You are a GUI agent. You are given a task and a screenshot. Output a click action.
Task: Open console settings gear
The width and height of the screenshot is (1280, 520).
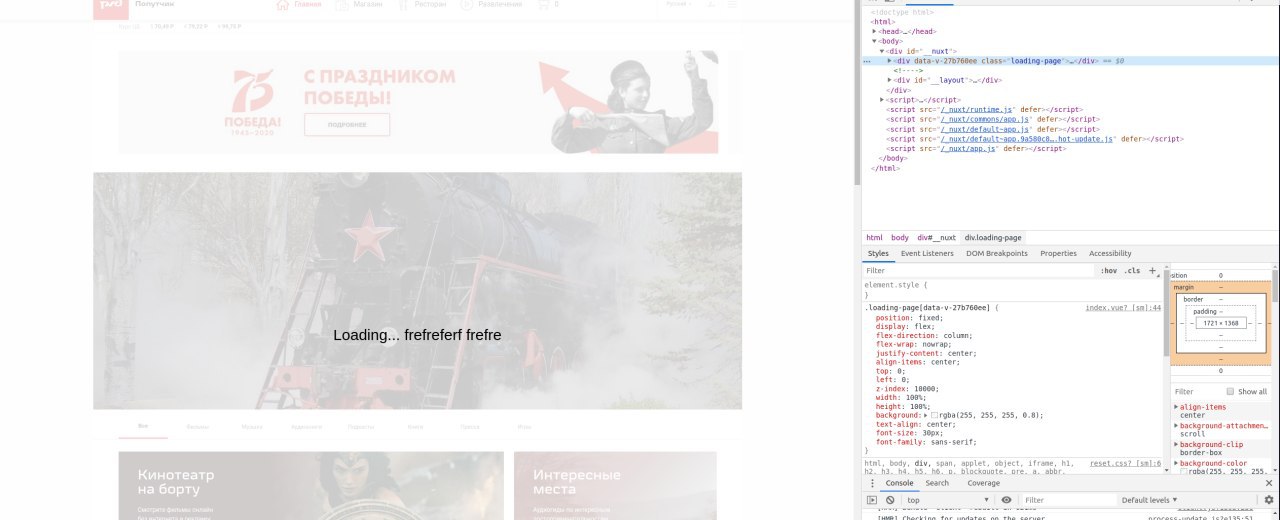point(1269,500)
